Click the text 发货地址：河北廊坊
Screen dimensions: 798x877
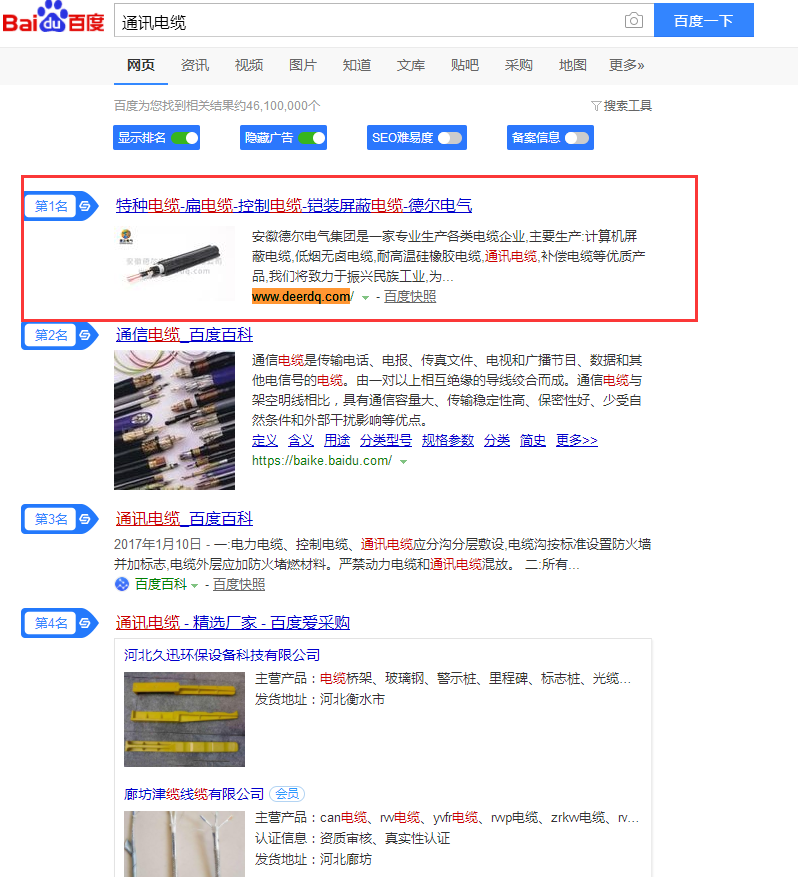[x=313, y=859]
